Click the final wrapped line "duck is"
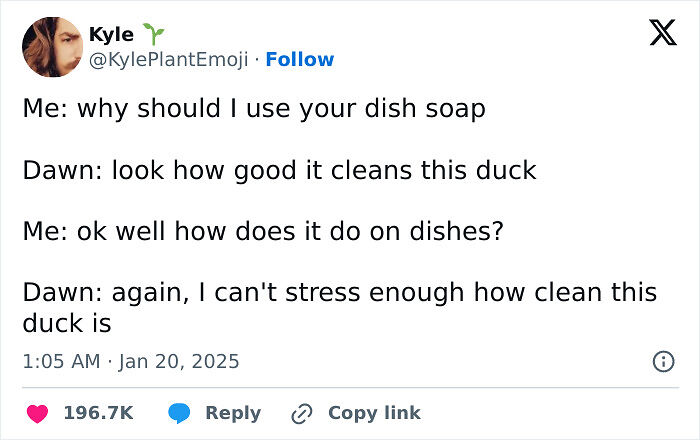This screenshot has height=440, width=700. click(x=66, y=324)
